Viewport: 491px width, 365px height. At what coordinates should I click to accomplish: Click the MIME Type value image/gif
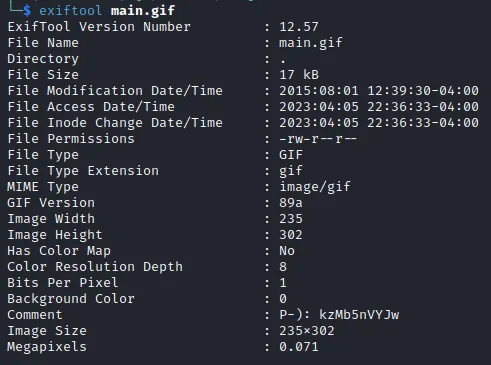tap(315, 187)
